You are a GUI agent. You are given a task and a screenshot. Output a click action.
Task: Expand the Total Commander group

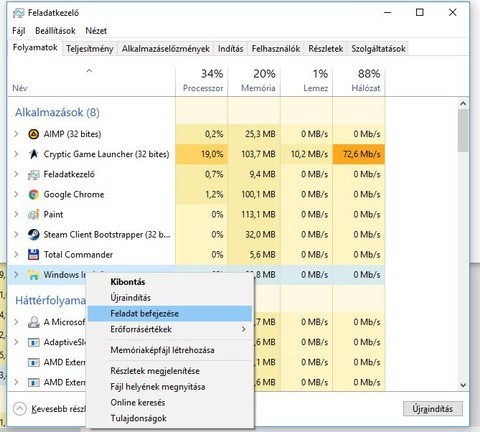[x=16, y=255]
